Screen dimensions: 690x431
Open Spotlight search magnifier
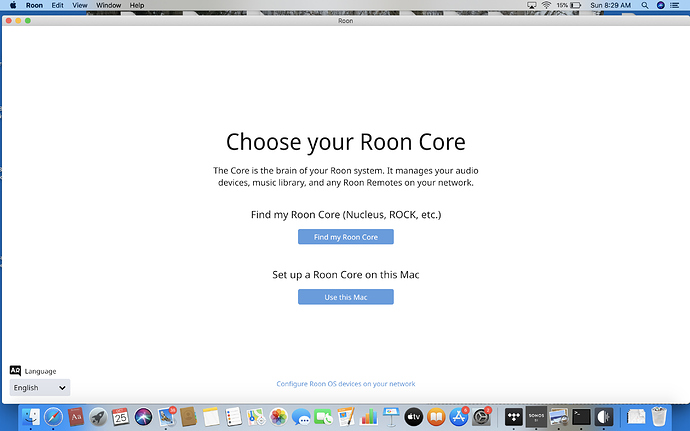coord(645,5)
